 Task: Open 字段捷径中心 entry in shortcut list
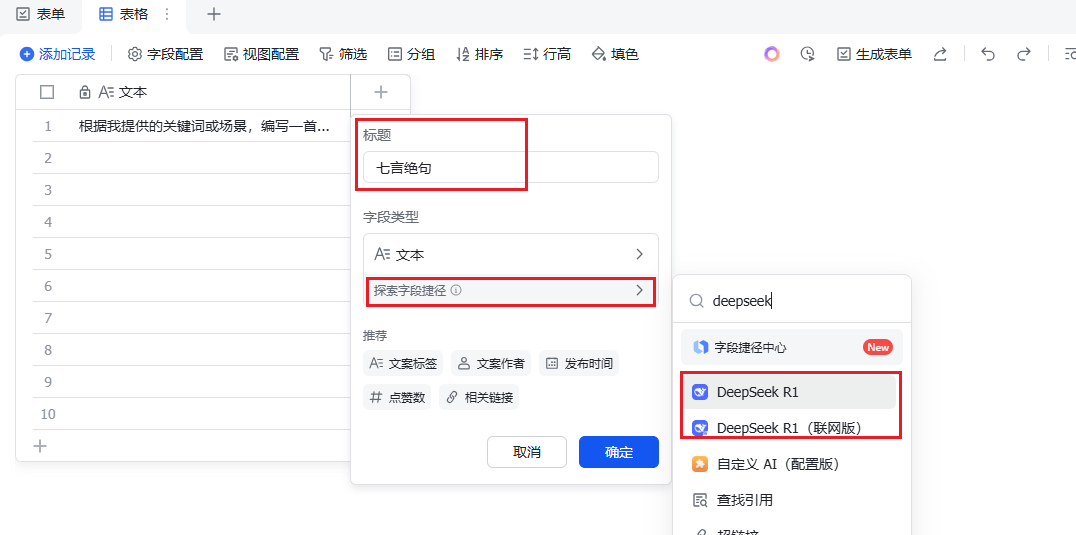point(792,347)
